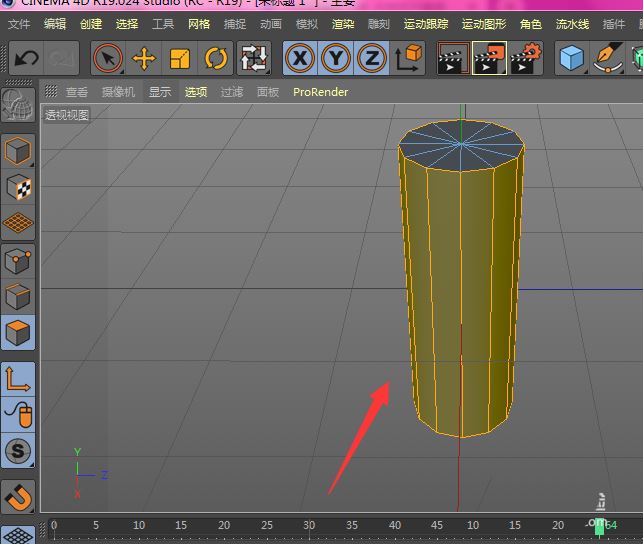The height and width of the screenshot is (544, 643).
Task: Switch to Points mode in left sidebar
Action: tap(18, 262)
